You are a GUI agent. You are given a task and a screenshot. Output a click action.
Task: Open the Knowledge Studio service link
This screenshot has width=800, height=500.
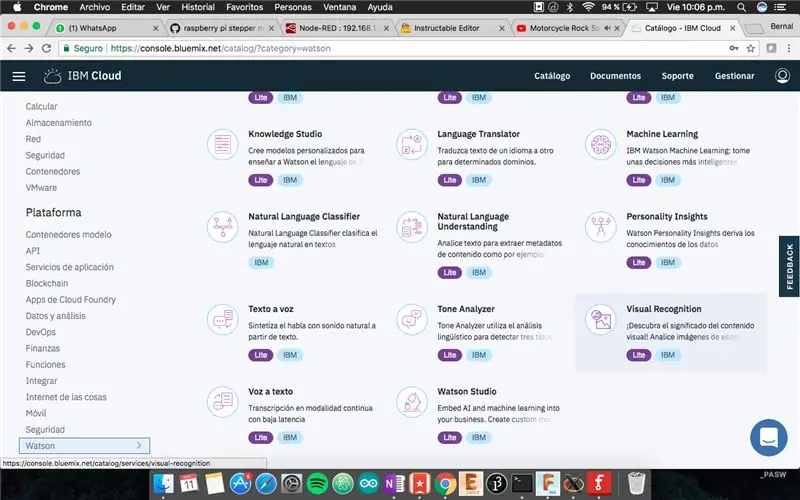285,134
